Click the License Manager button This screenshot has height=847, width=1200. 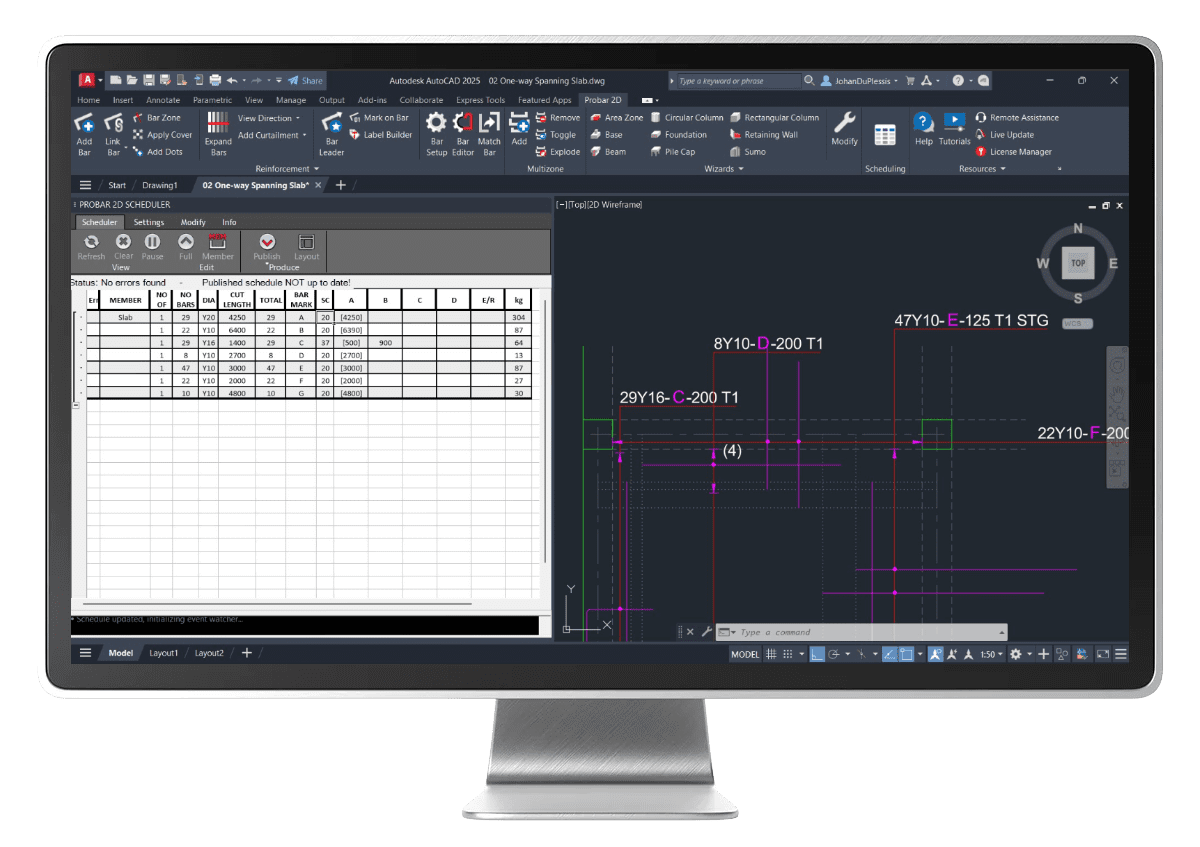(1020, 152)
